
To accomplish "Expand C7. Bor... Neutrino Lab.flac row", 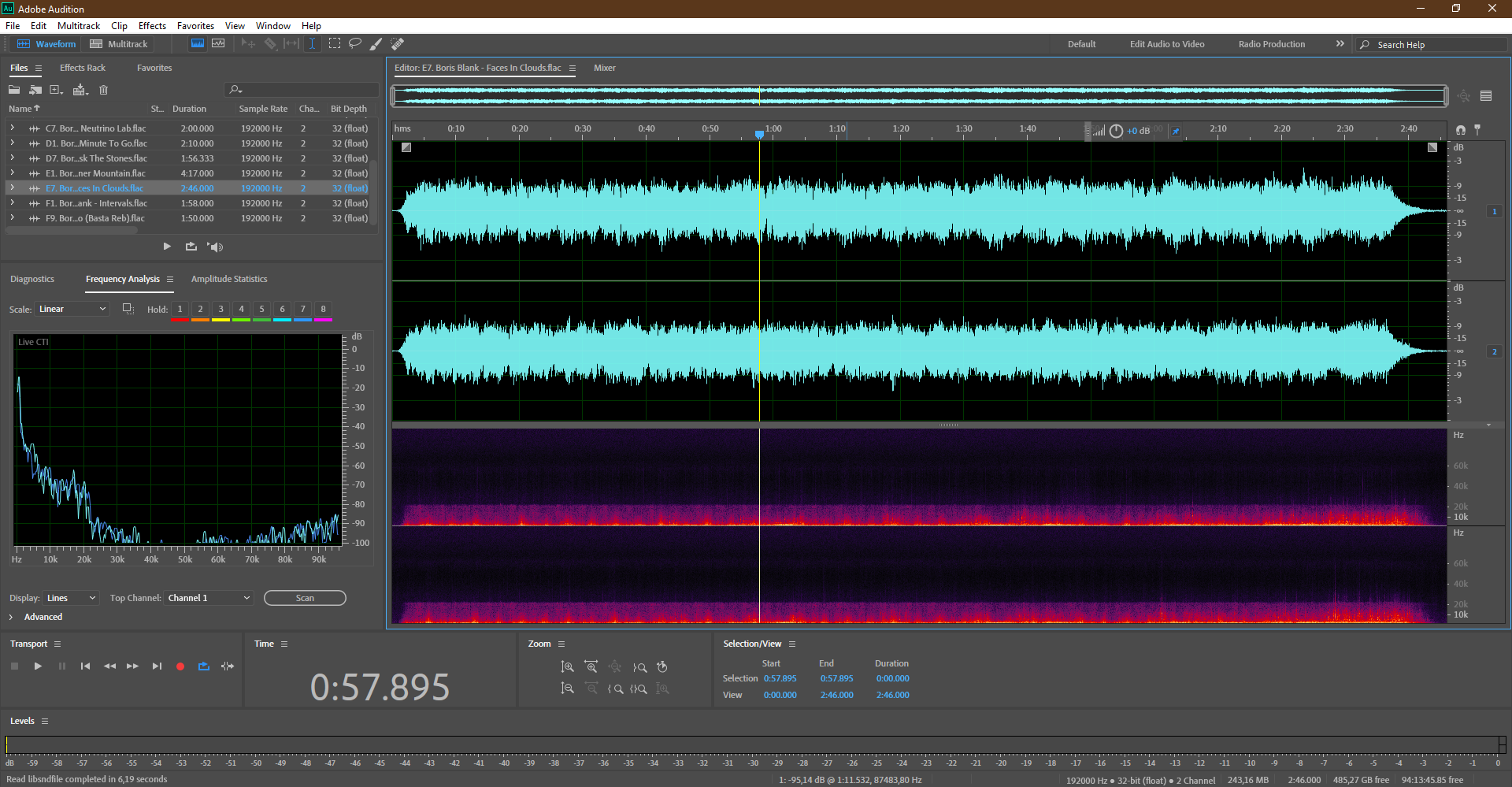I will (x=12, y=128).
